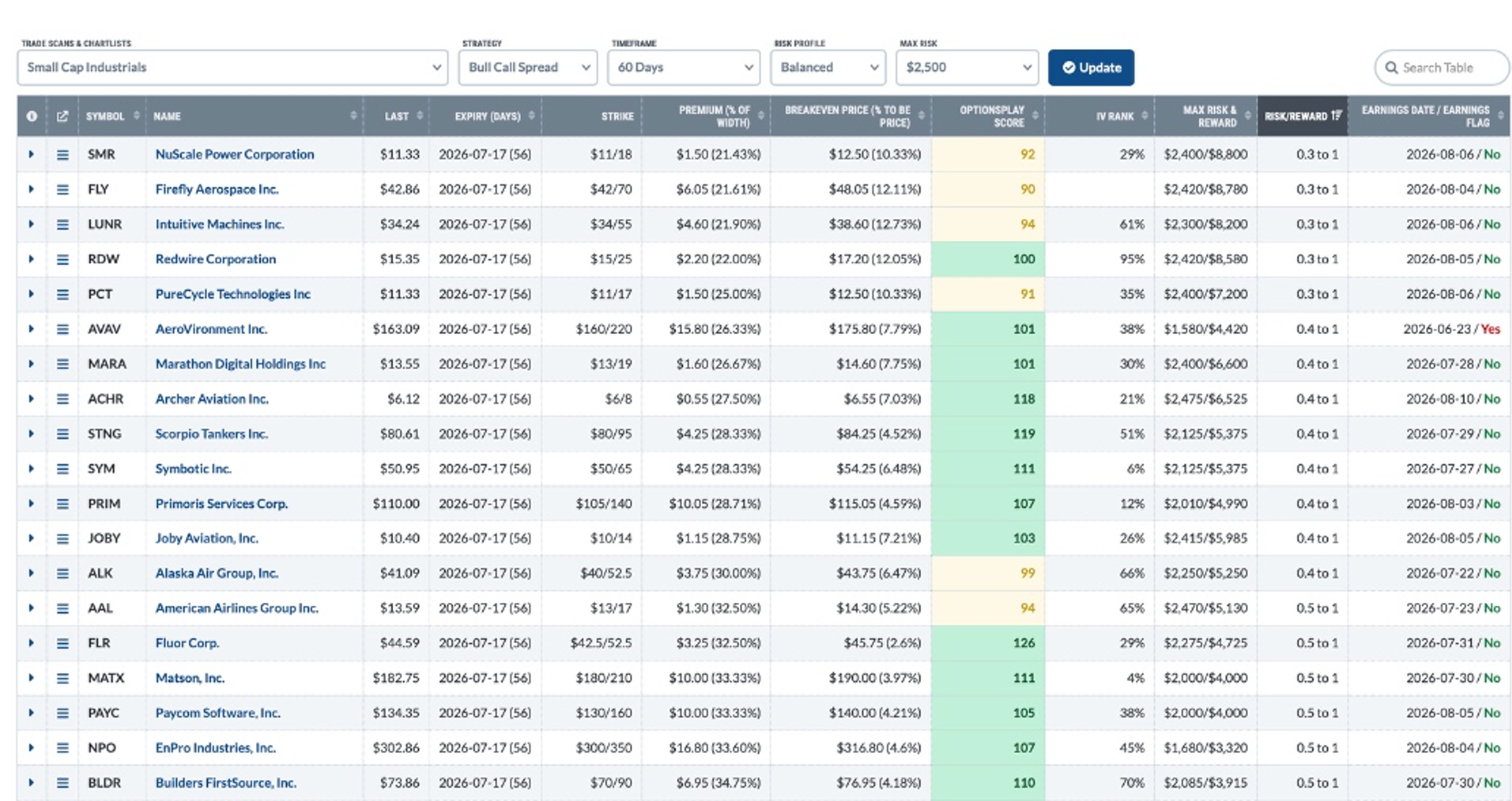
Task: Open the hamburger menu for ALK row
Action: coord(63,574)
